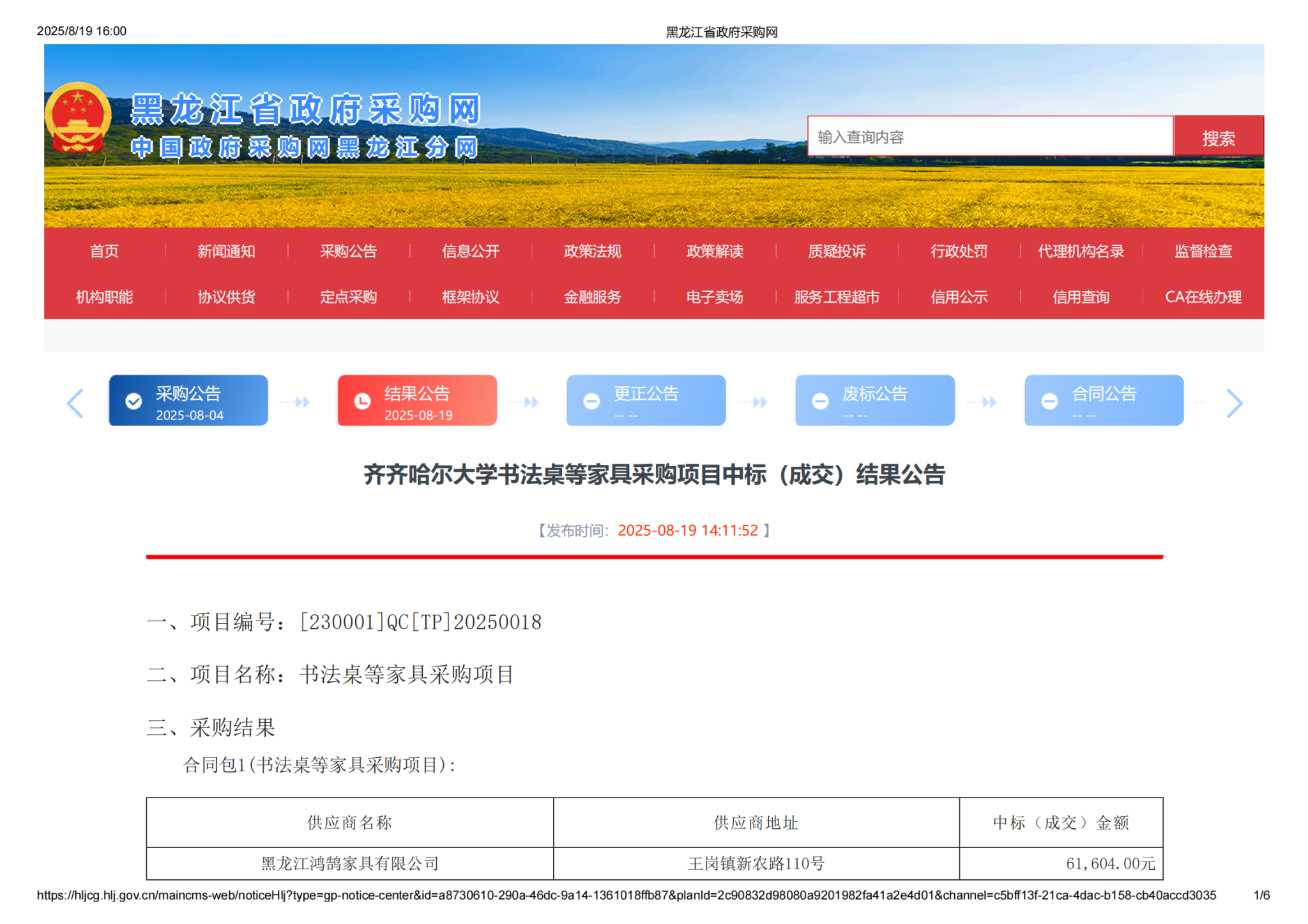Focus the 输入查询内容 search field
Image resolution: width=1308 pixels, height=924 pixels.
pyautogui.click(x=989, y=137)
